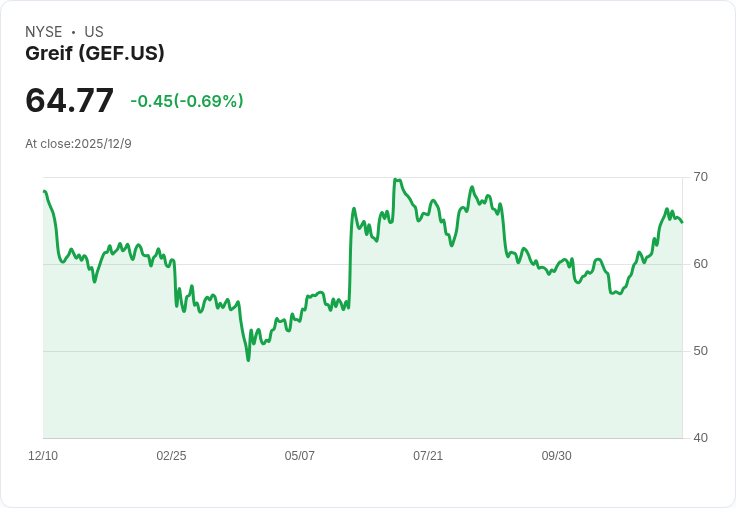Click the At close 2025/12/9 text
Screen dimensions: 736x508
[78, 143]
